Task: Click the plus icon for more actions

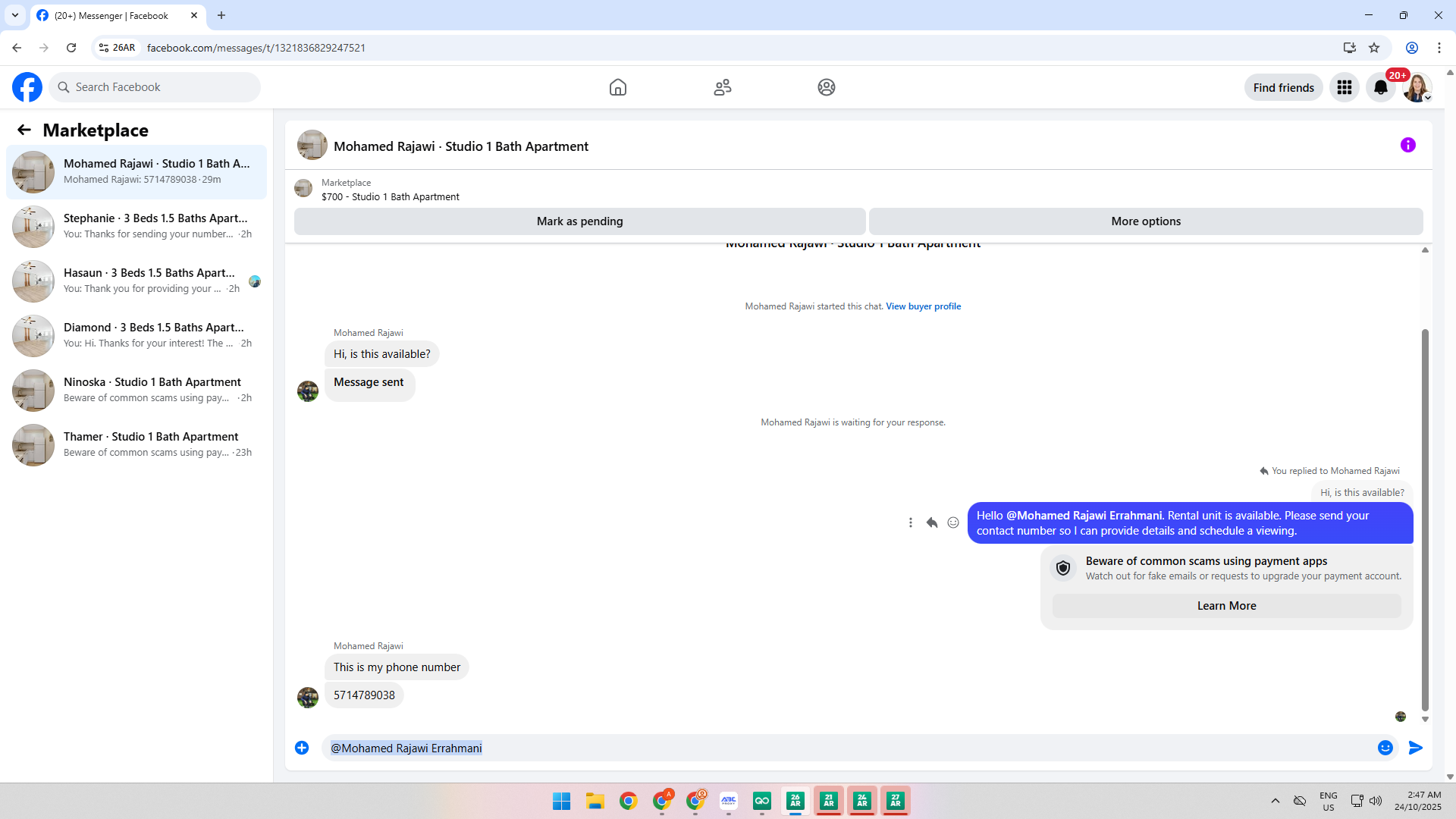Action: click(x=302, y=748)
